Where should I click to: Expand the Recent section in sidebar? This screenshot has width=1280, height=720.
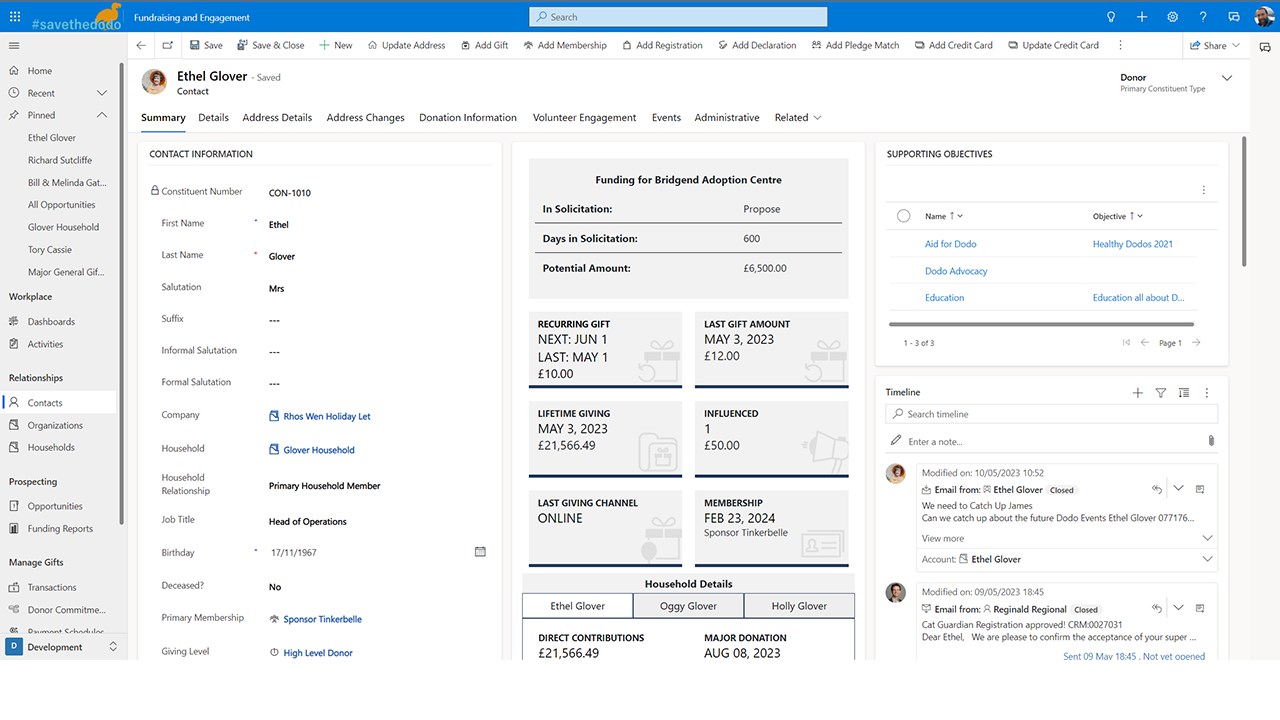point(101,93)
